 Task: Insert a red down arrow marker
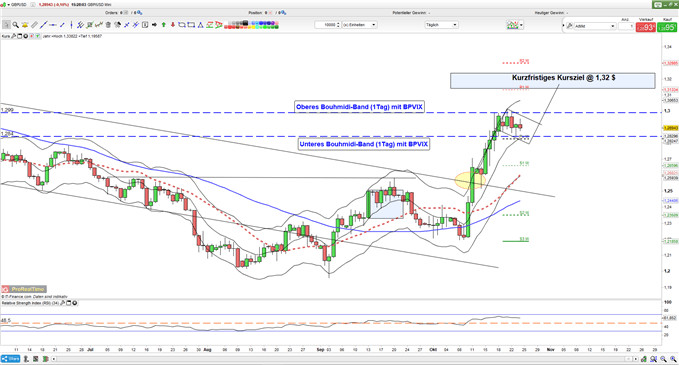[173, 25]
